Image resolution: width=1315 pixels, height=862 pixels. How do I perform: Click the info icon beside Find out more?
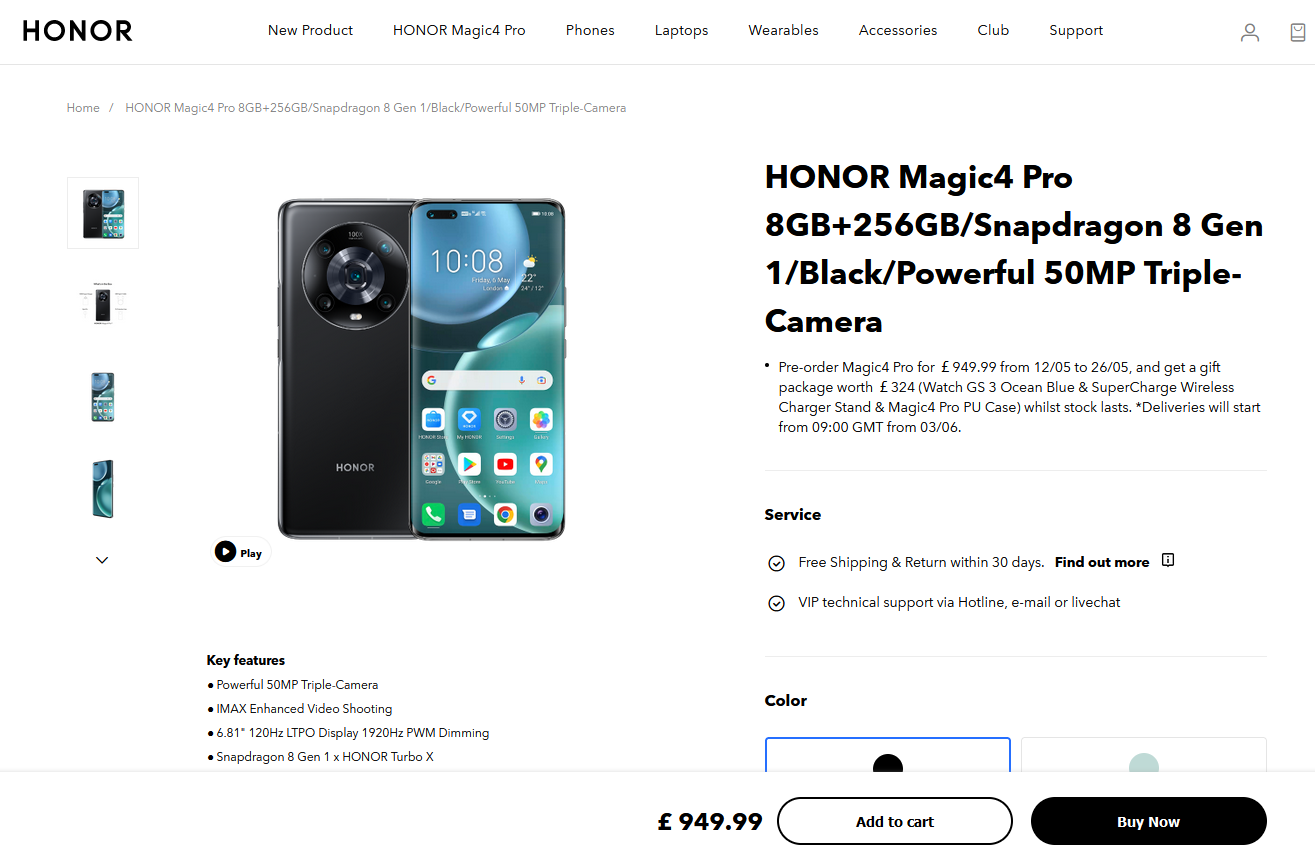(x=1168, y=560)
